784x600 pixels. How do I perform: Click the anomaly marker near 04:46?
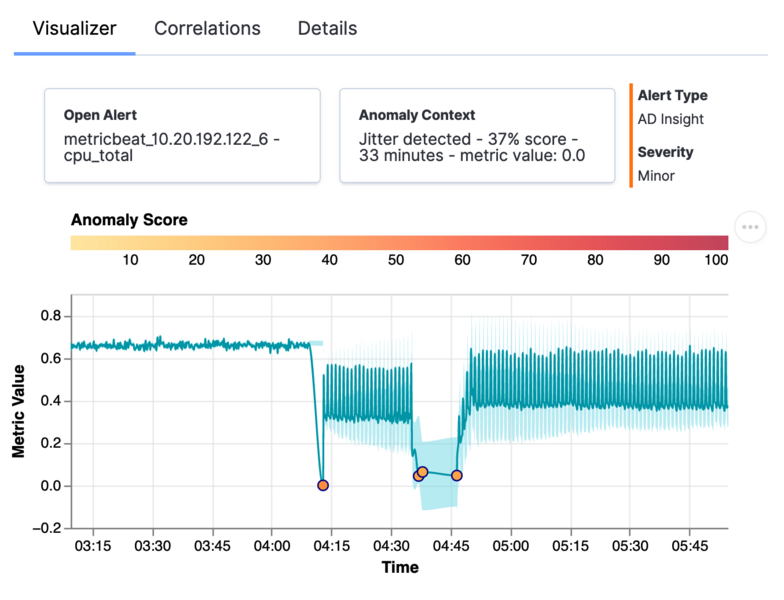(456, 476)
